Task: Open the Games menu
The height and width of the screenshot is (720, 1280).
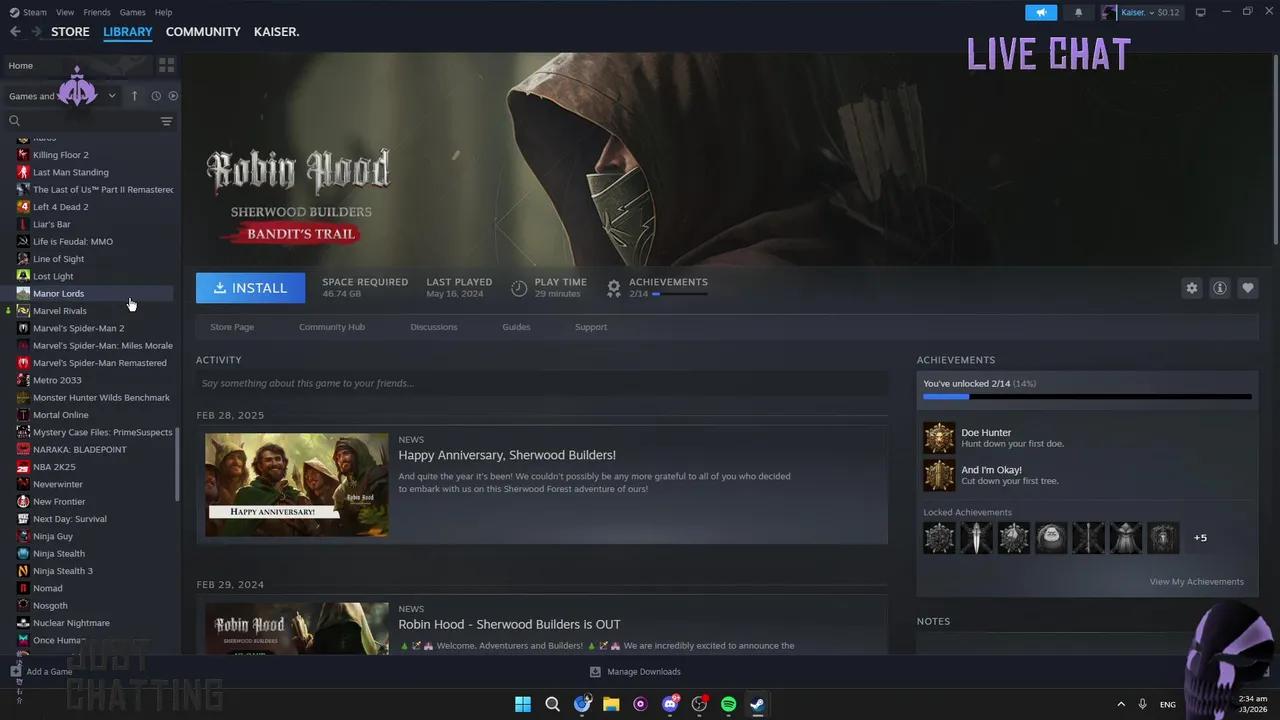Action: [x=132, y=12]
